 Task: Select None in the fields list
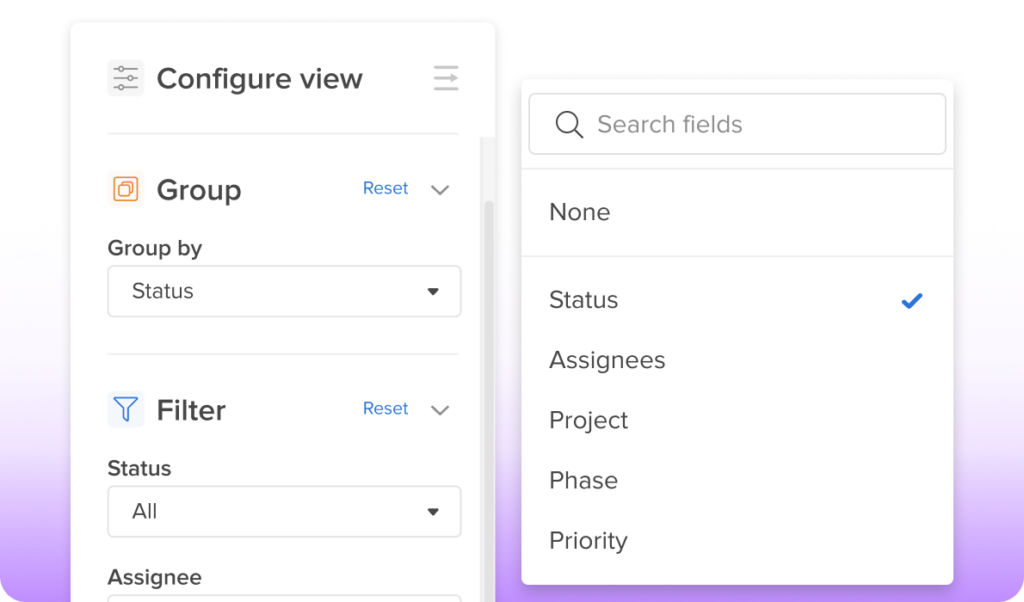tap(579, 212)
